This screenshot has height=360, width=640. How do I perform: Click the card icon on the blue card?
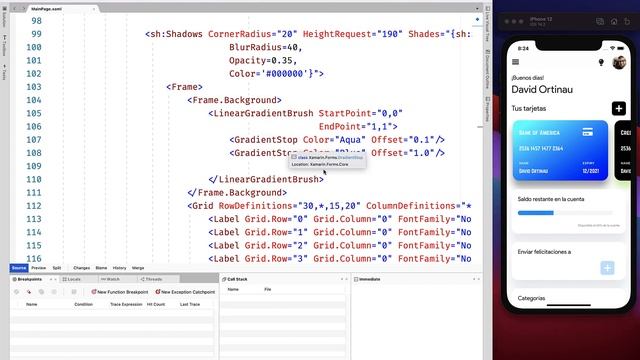tap(587, 132)
